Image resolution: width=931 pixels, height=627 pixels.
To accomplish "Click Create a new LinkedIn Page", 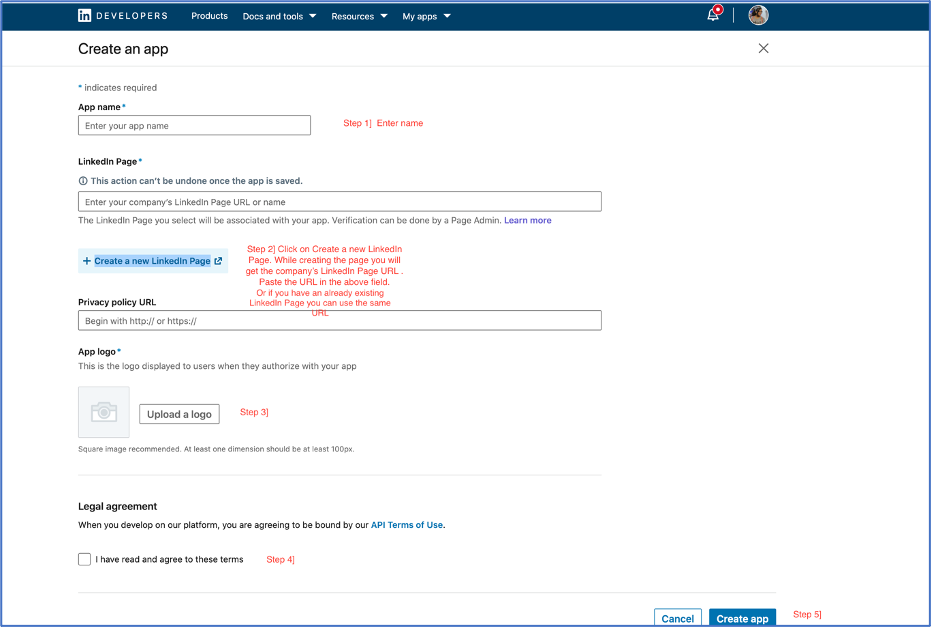I will (x=153, y=261).
